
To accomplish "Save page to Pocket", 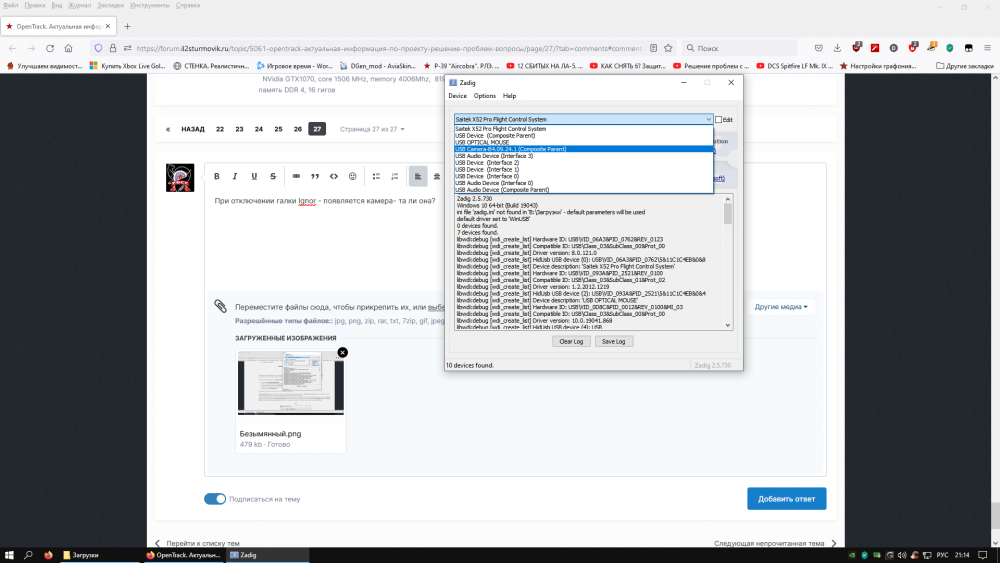I will (x=819, y=48).
